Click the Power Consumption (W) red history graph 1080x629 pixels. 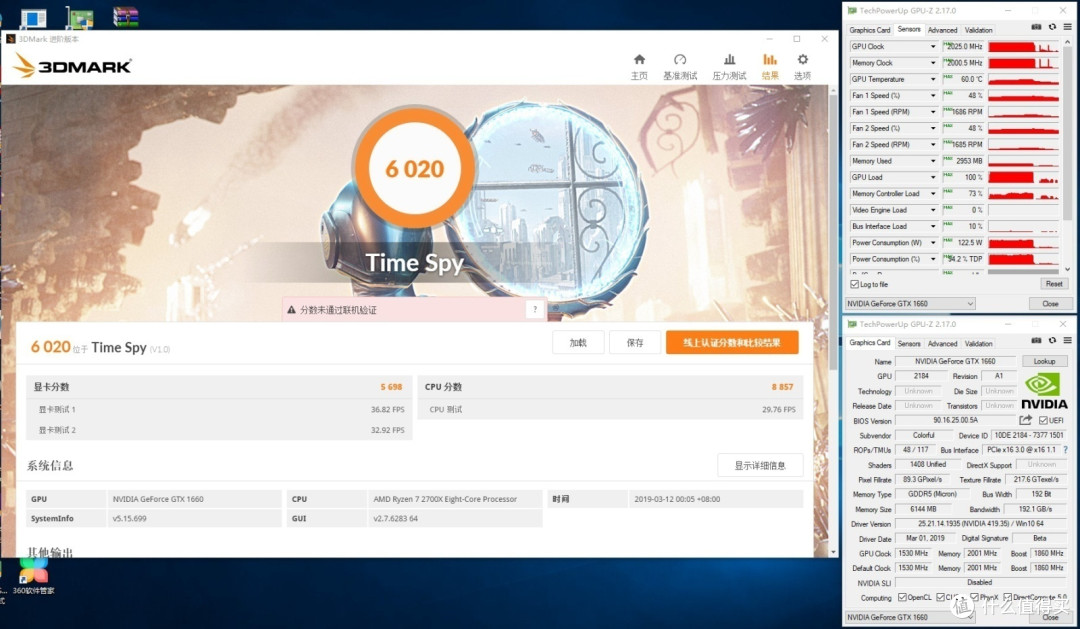point(1023,243)
